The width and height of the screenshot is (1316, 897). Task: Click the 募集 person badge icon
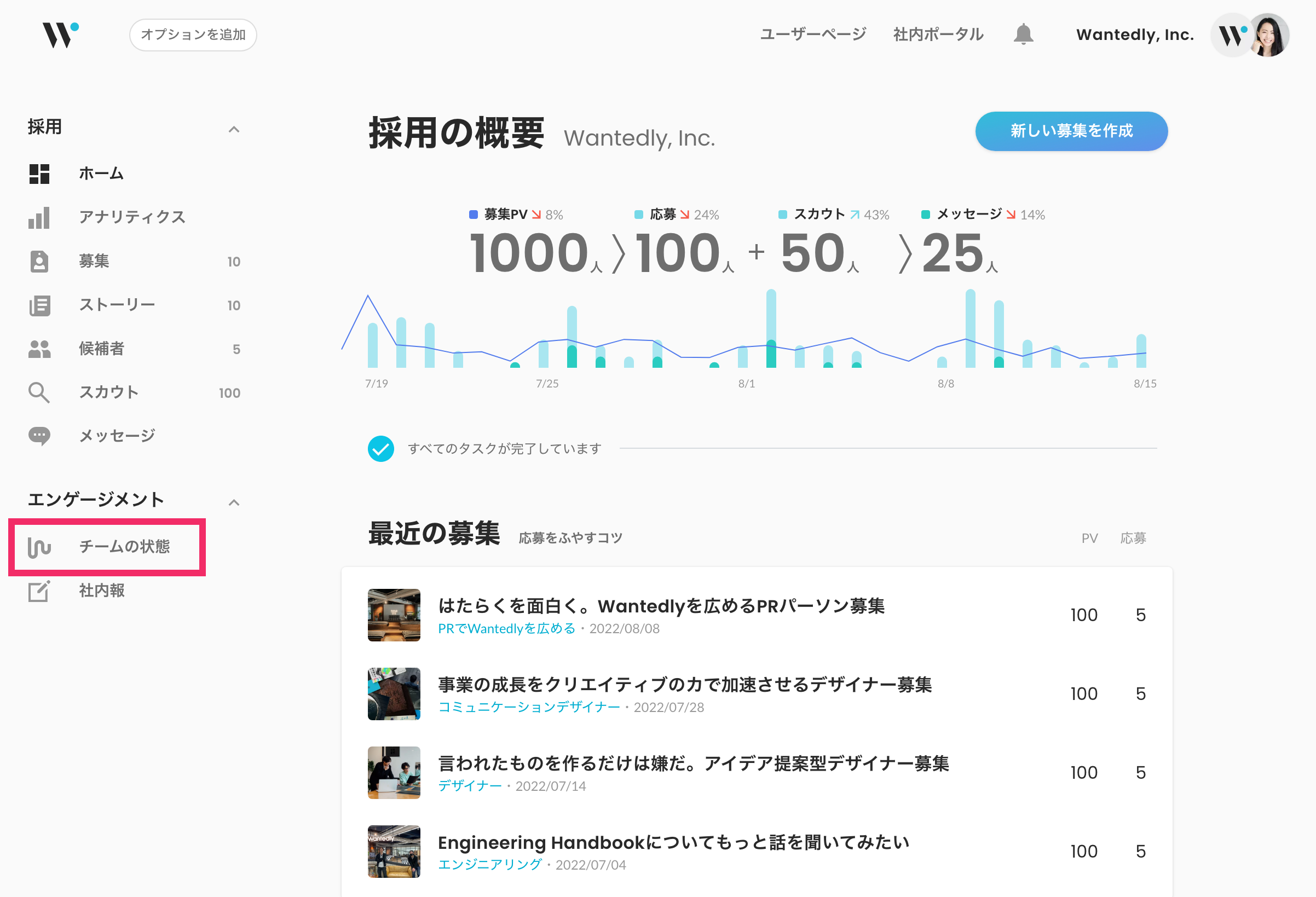point(39,261)
